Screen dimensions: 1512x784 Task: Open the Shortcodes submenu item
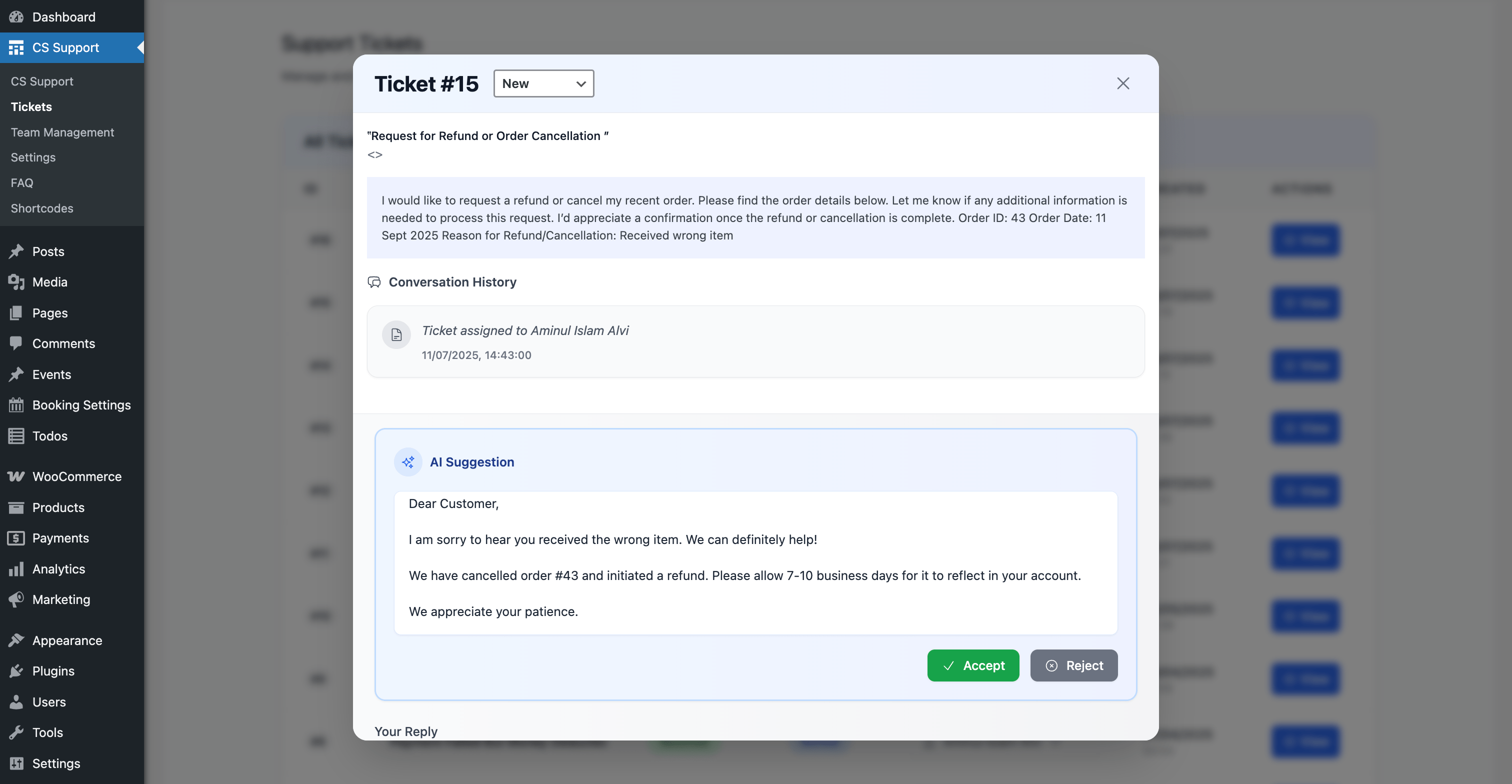pyautogui.click(x=41, y=208)
